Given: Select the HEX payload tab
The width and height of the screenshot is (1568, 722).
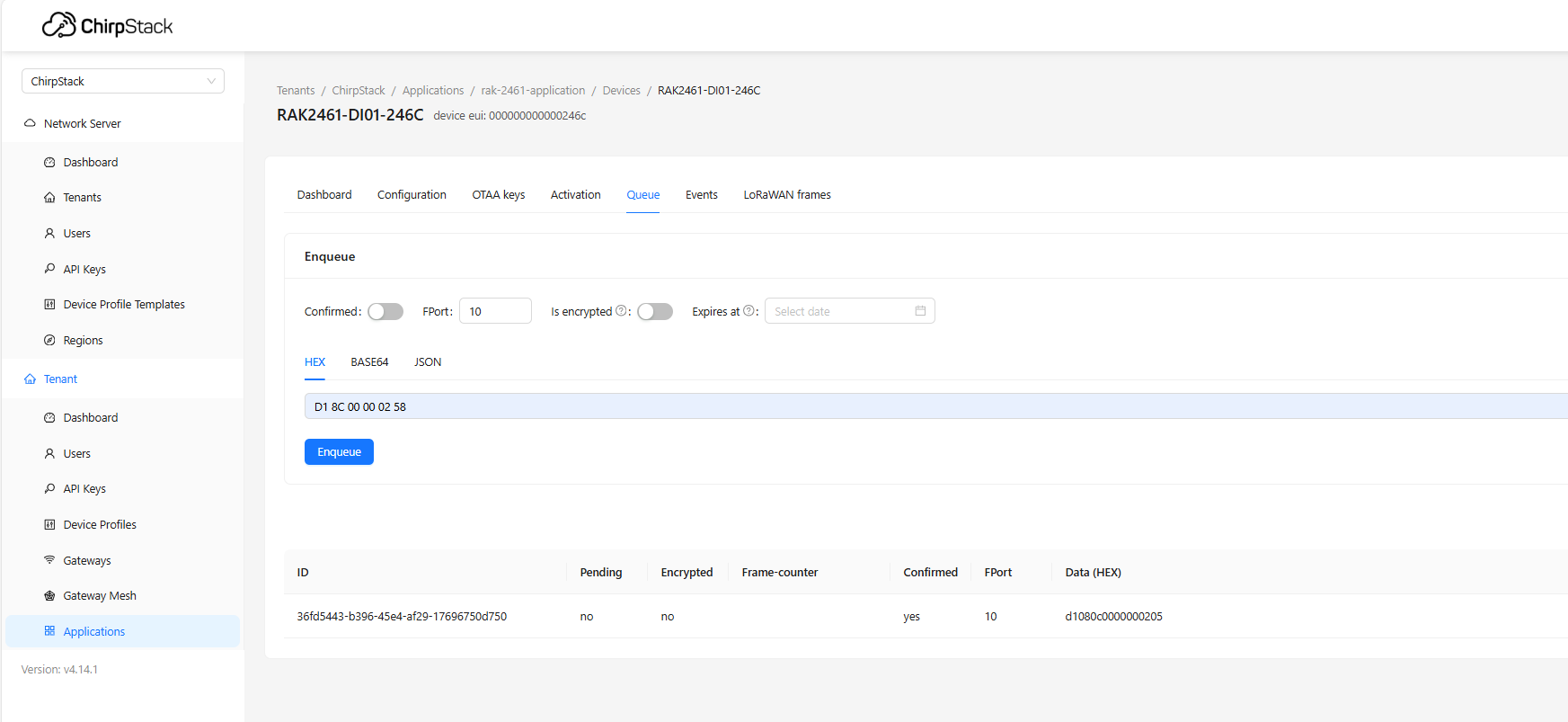Looking at the screenshot, I should click(314, 362).
